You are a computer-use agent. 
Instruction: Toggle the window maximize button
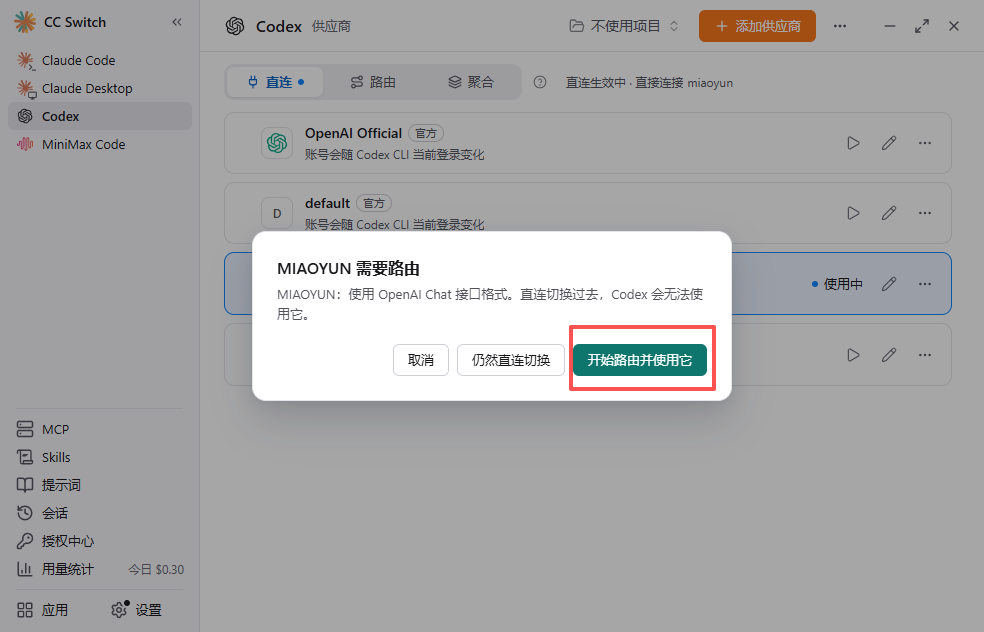click(x=921, y=26)
